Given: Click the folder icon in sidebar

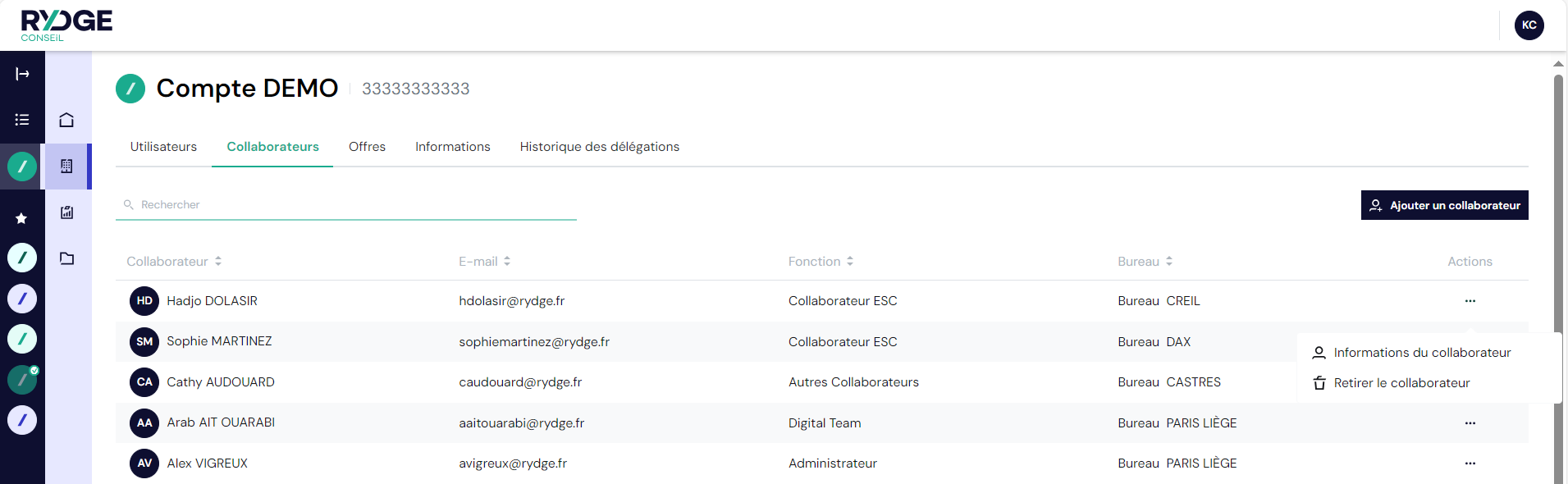Looking at the screenshot, I should tap(66, 258).
